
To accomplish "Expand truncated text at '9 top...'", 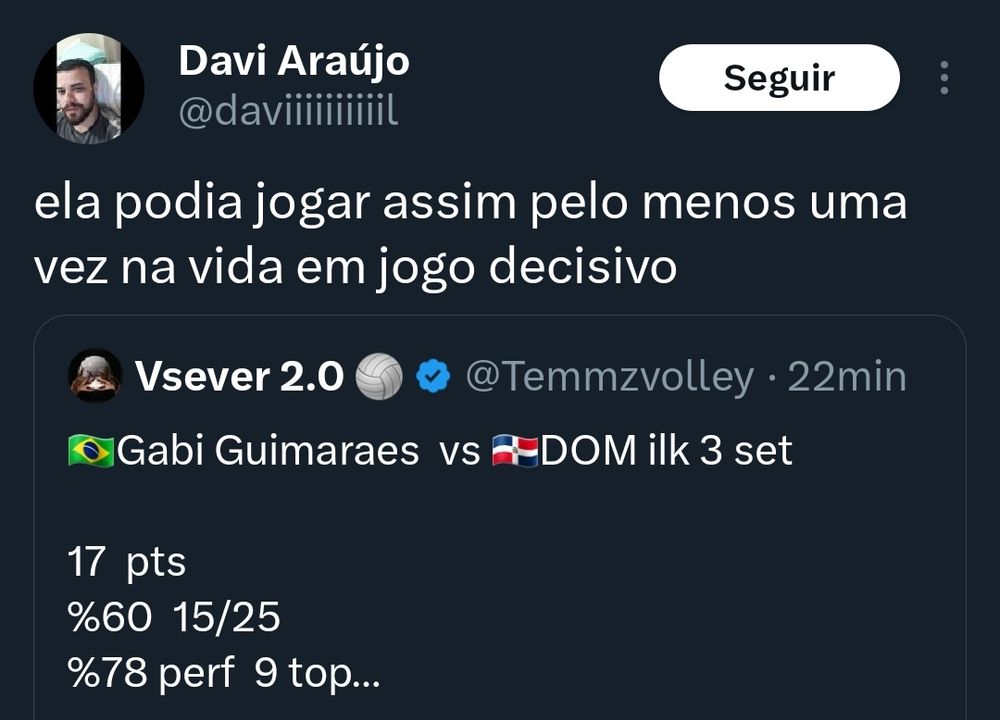I will 317,673.
